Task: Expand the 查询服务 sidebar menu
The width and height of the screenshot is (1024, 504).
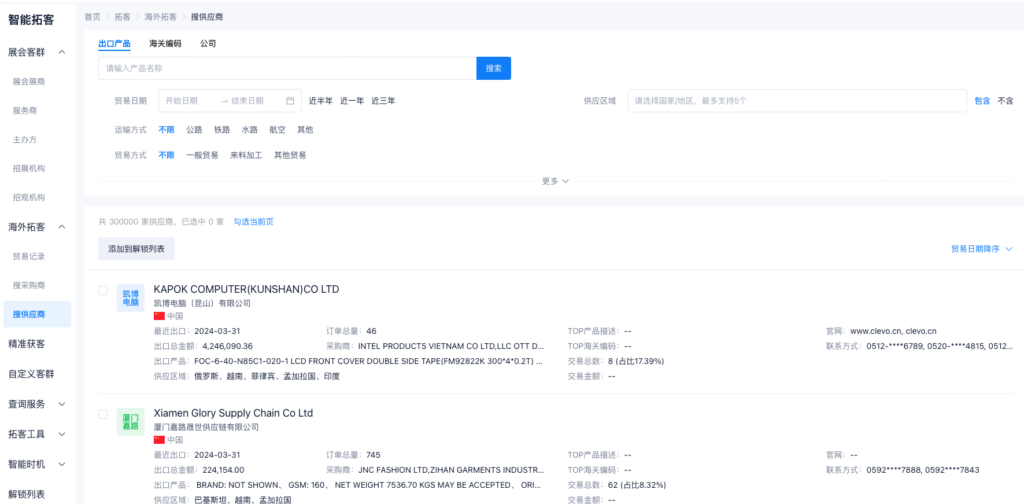Action: tap(62, 404)
